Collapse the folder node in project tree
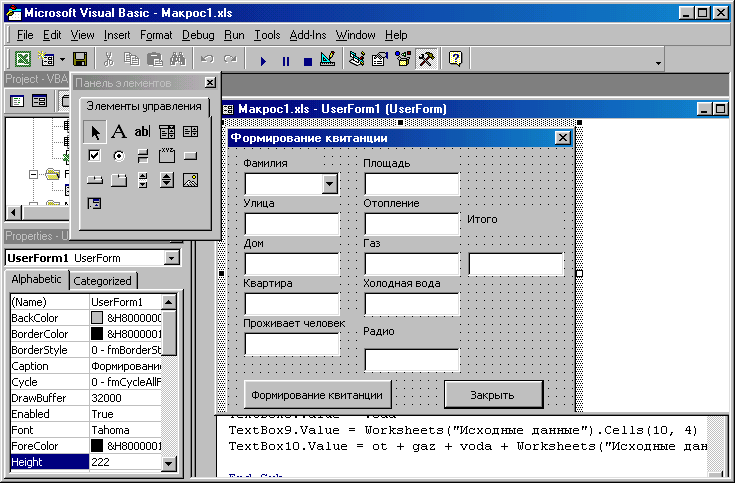Viewport: 735px width, 483px height. (x=33, y=174)
